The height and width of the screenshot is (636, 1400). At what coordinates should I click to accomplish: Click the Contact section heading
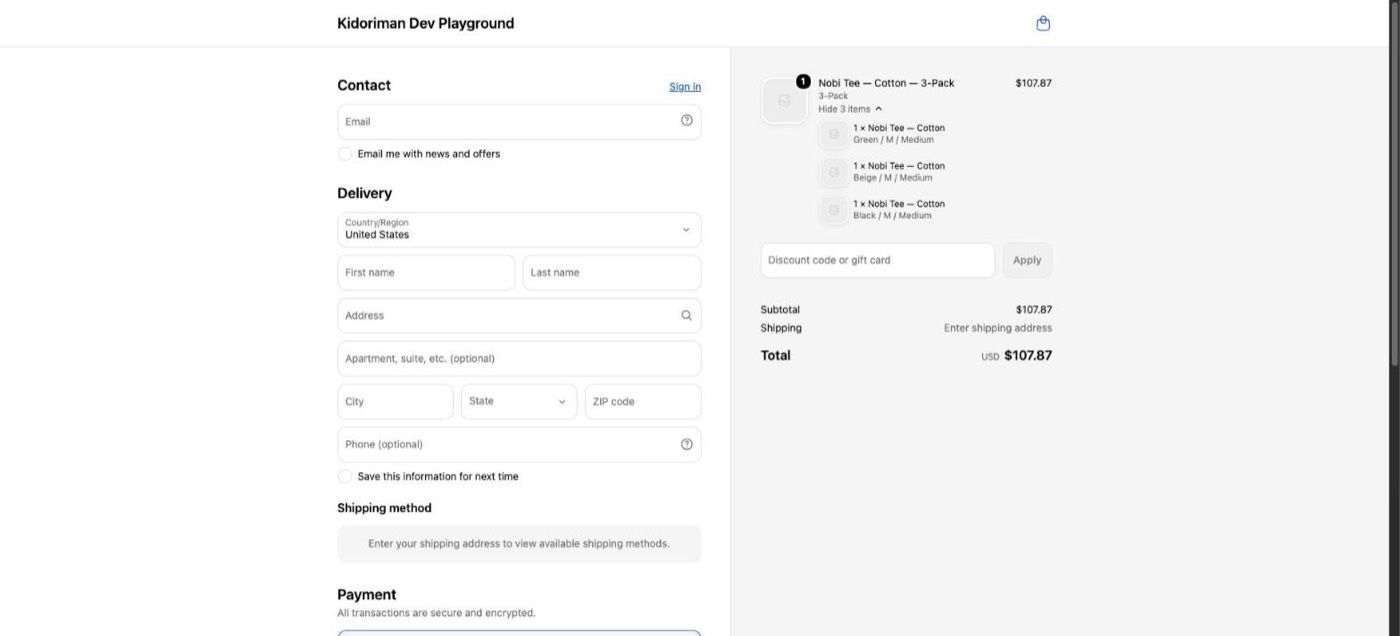pos(364,85)
